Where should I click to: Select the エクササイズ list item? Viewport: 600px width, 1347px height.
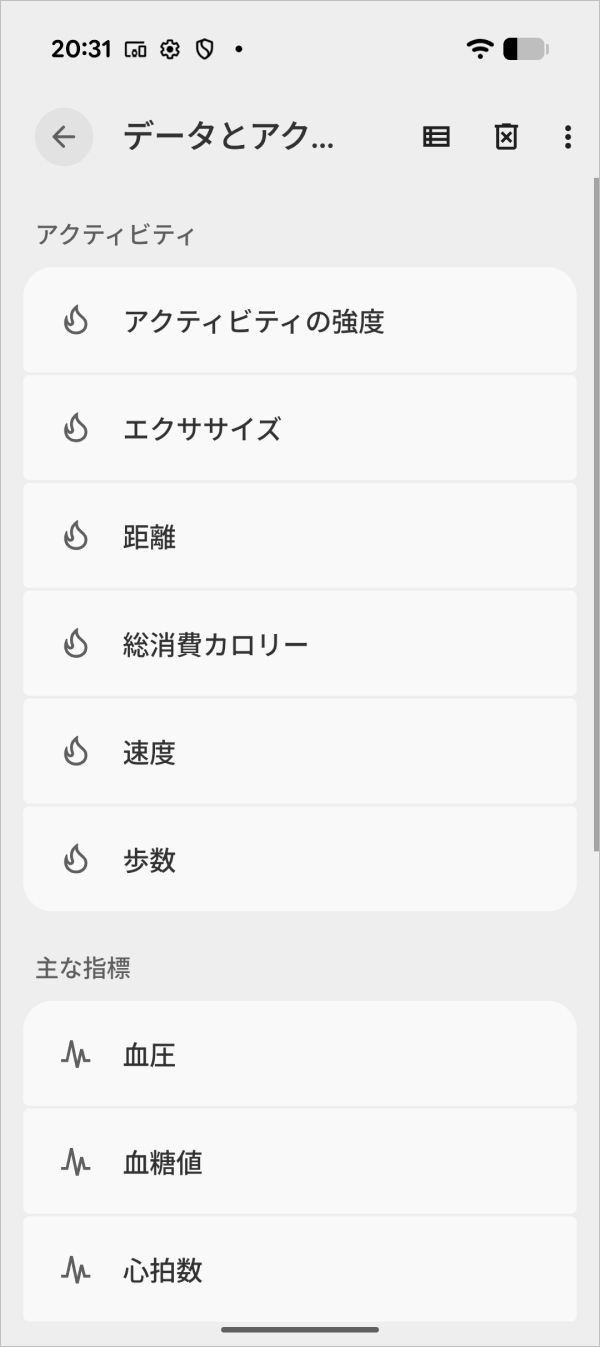tap(300, 429)
